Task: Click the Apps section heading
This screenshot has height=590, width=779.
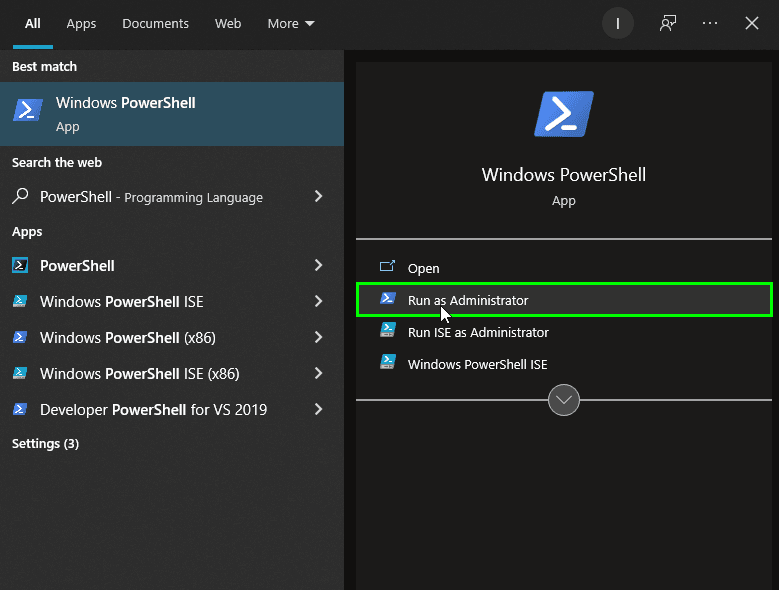Action: (x=27, y=232)
